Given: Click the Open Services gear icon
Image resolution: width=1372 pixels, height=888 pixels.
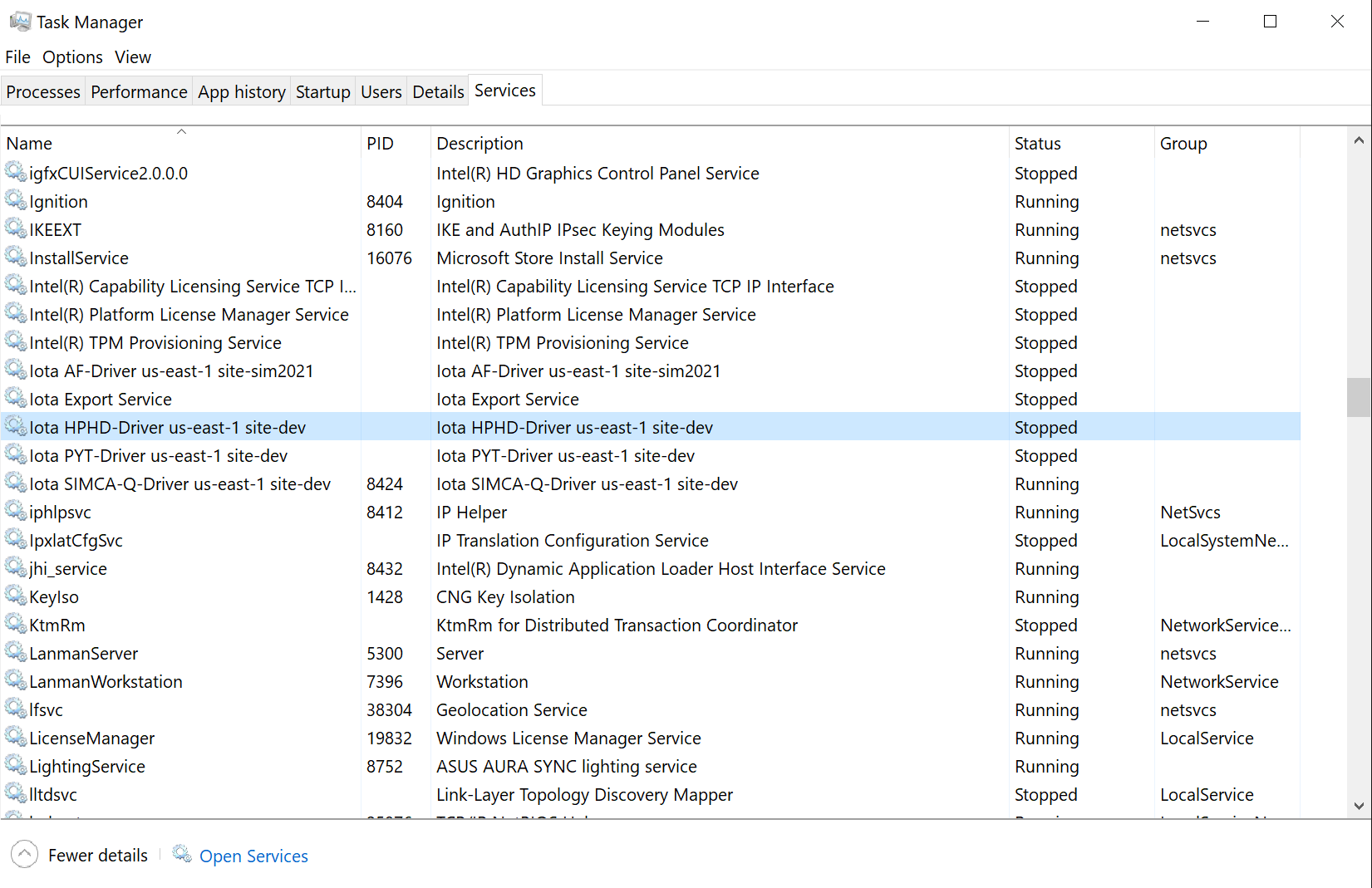Looking at the screenshot, I should [182, 854].
